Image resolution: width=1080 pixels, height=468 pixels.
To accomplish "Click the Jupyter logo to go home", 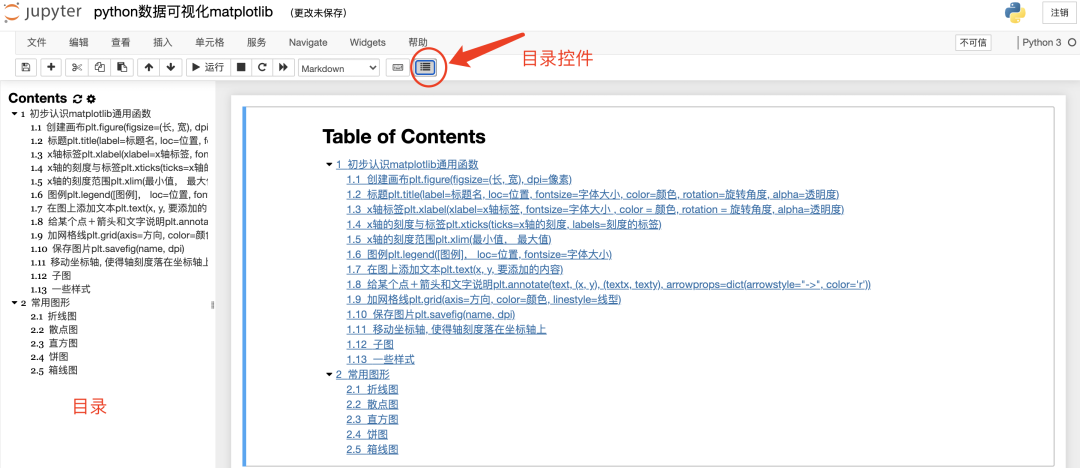I will click(43, 13).
